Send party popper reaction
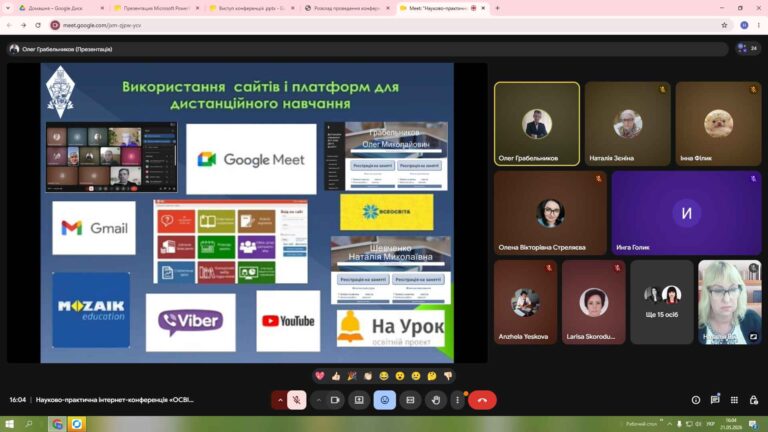This screenshot has width=768, height=432. 352,376
